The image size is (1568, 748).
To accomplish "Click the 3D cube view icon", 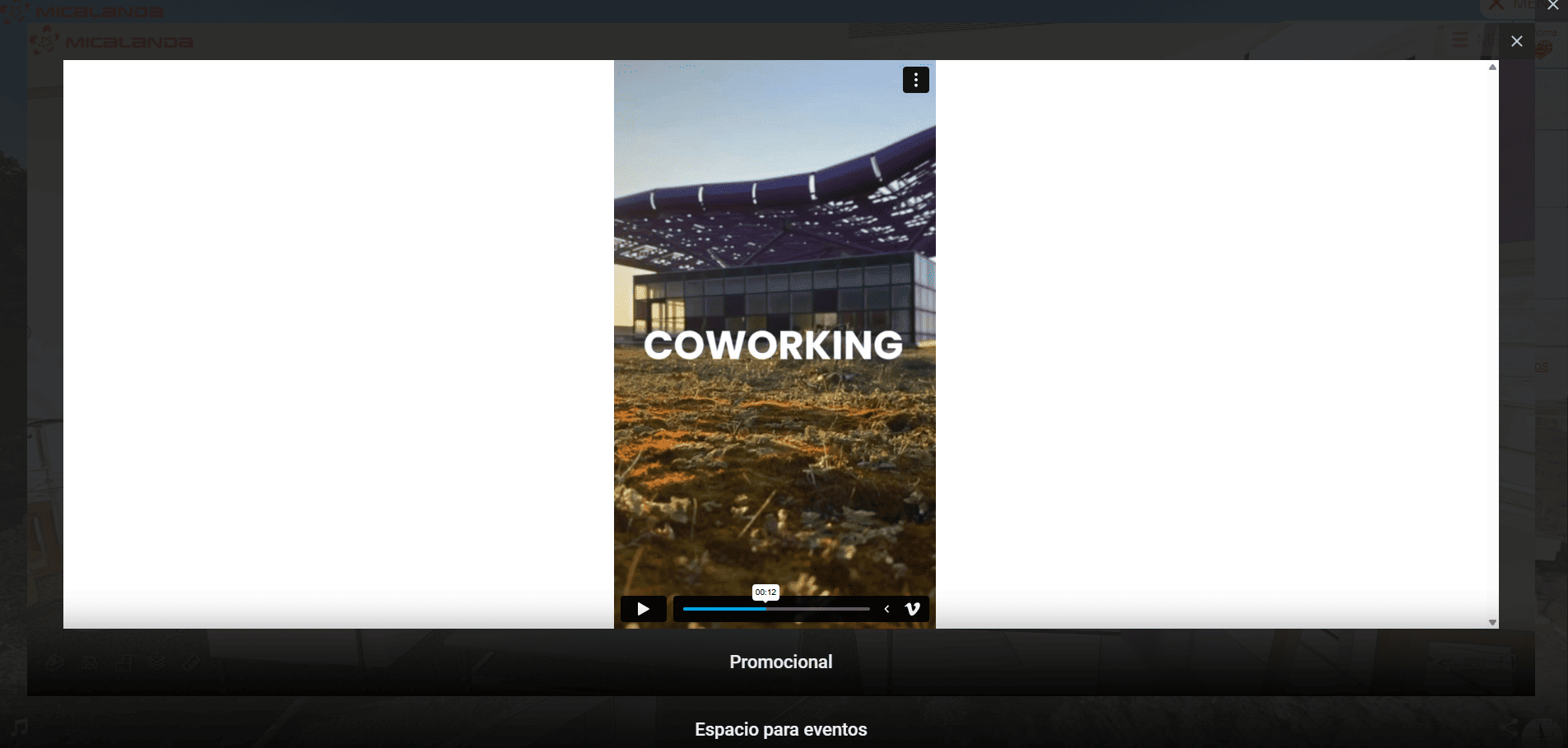I will point(55,662).
